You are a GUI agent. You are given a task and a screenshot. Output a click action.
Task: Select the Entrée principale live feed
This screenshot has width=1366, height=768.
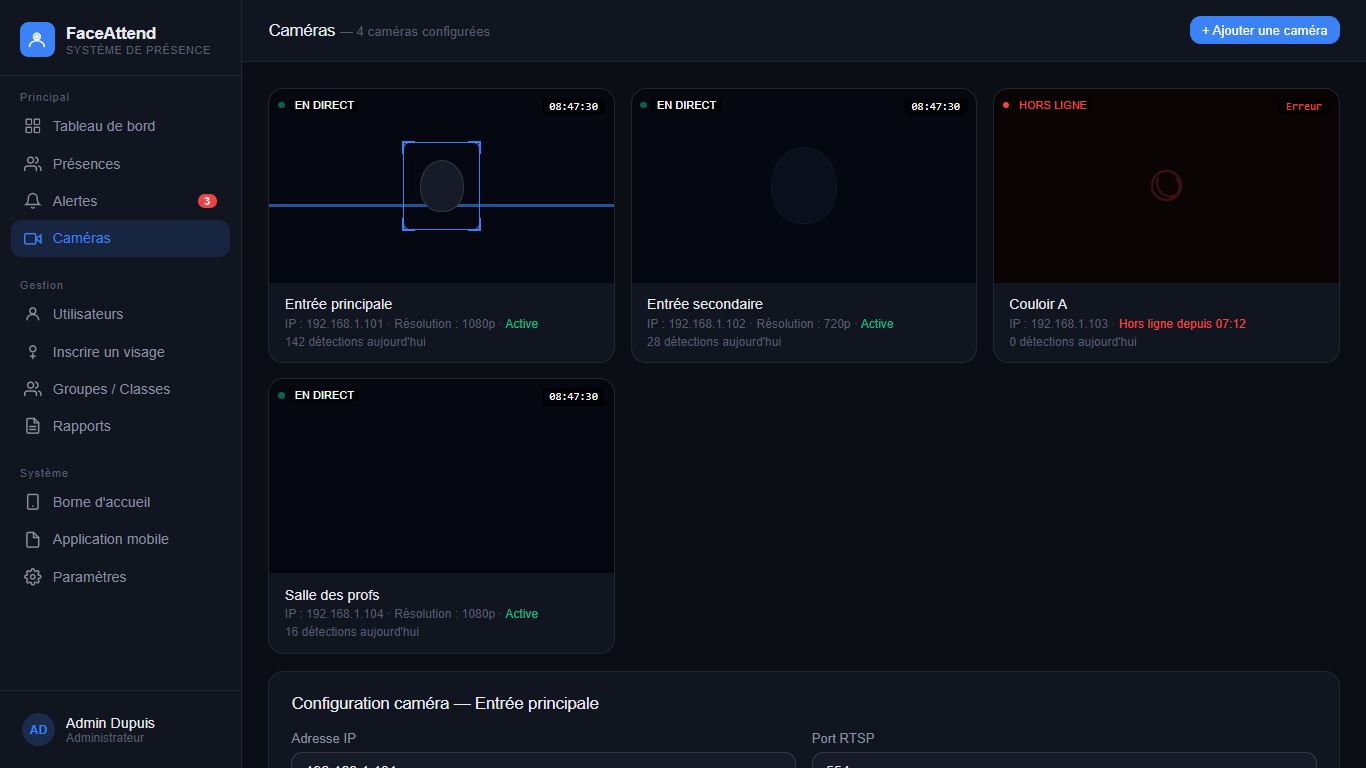(x=441, y=186)
